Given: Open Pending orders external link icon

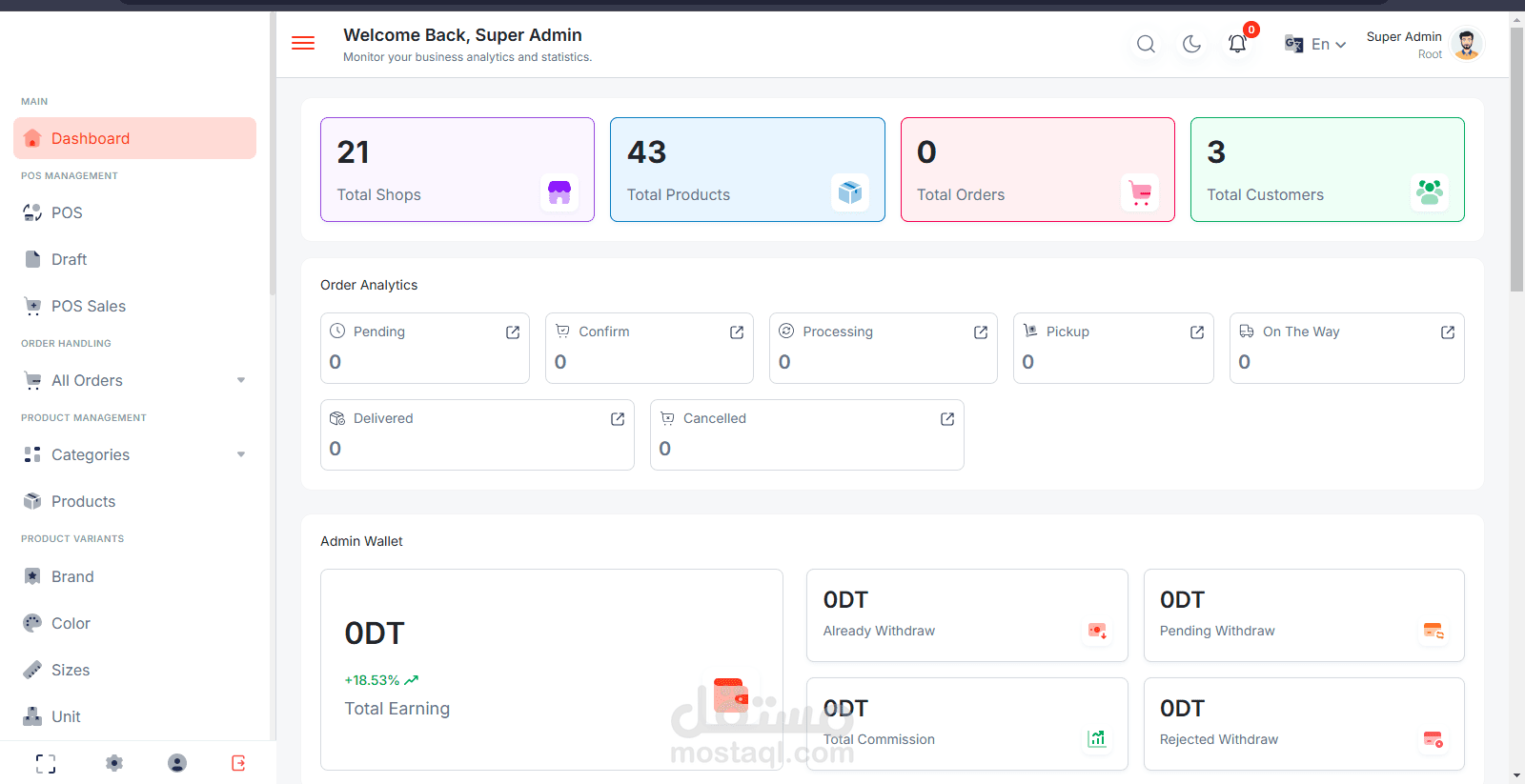Looking at the screenshot, I should pyautogui.click(x=513, y=332).
